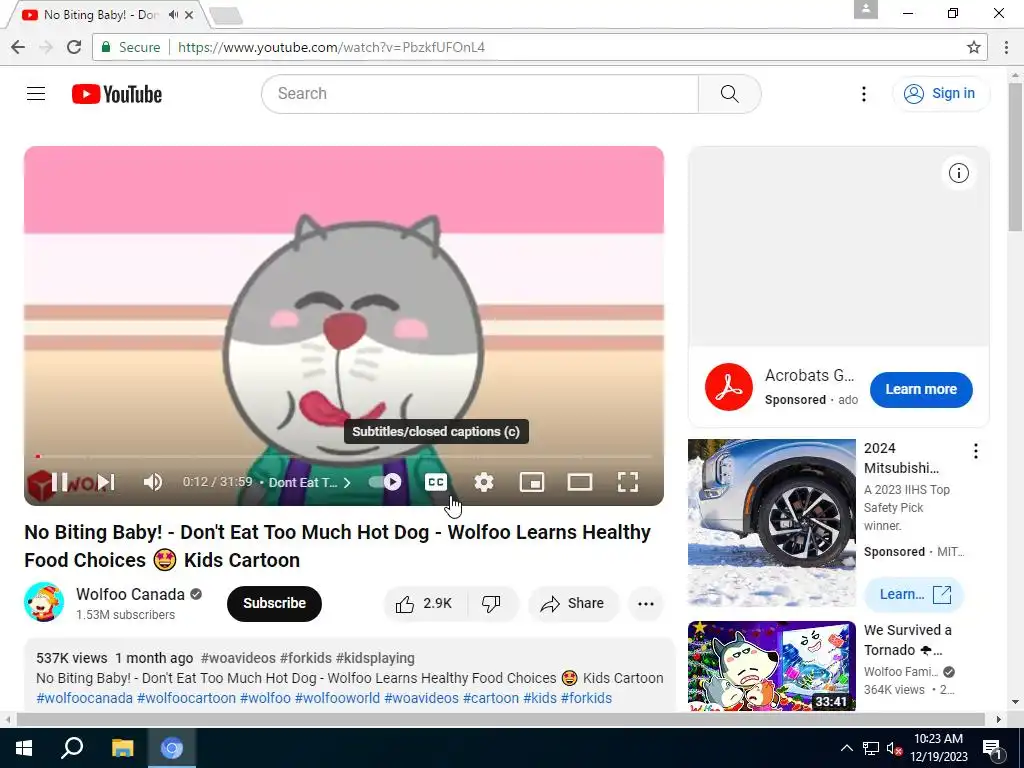Image resolution: width=1024 pixels, height=768 pixels.
Task: Open the Share dialog
Action: [573, 603]
